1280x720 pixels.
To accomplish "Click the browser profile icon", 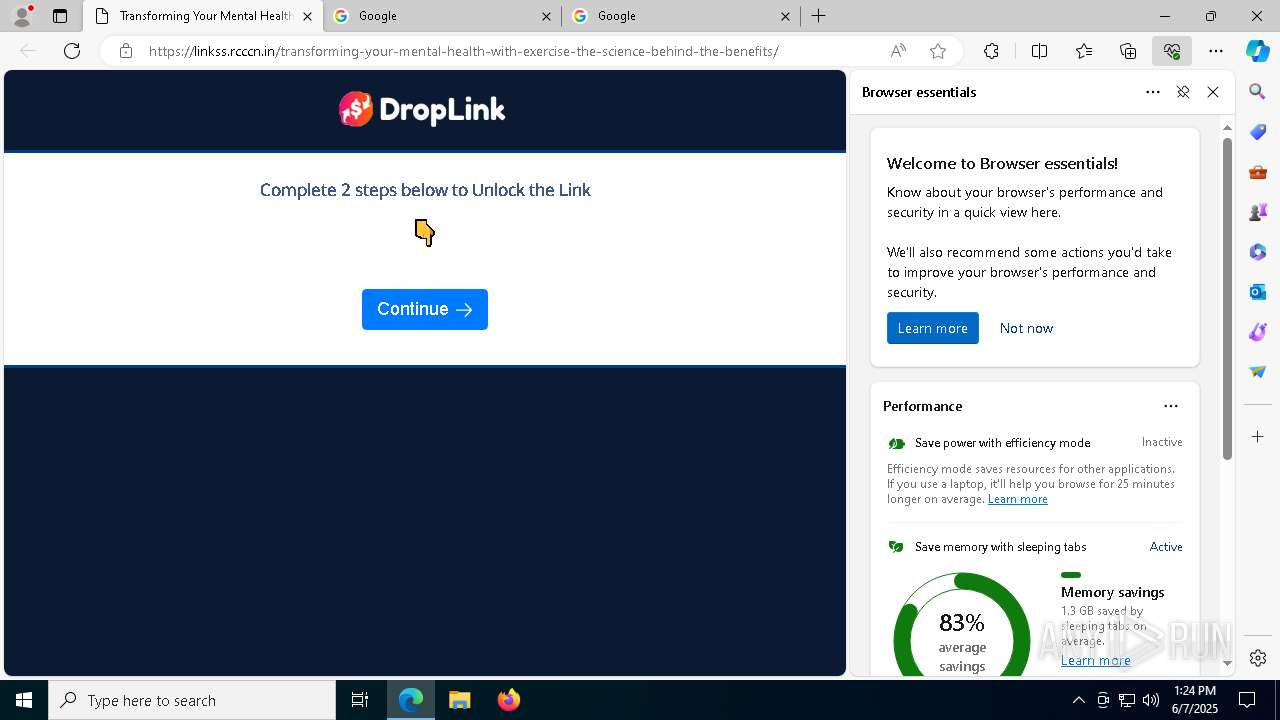I will pyautogui.click(x=22, y=16).
